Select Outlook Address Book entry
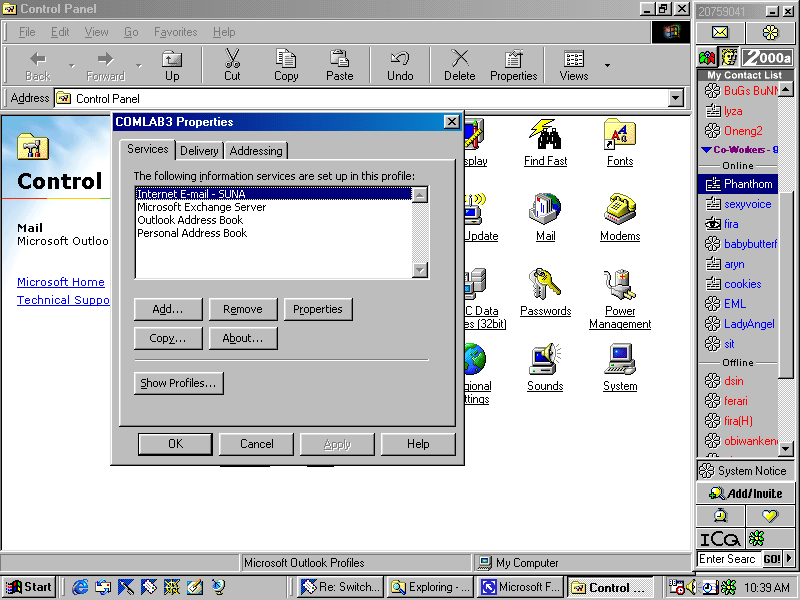 point(273,220)
